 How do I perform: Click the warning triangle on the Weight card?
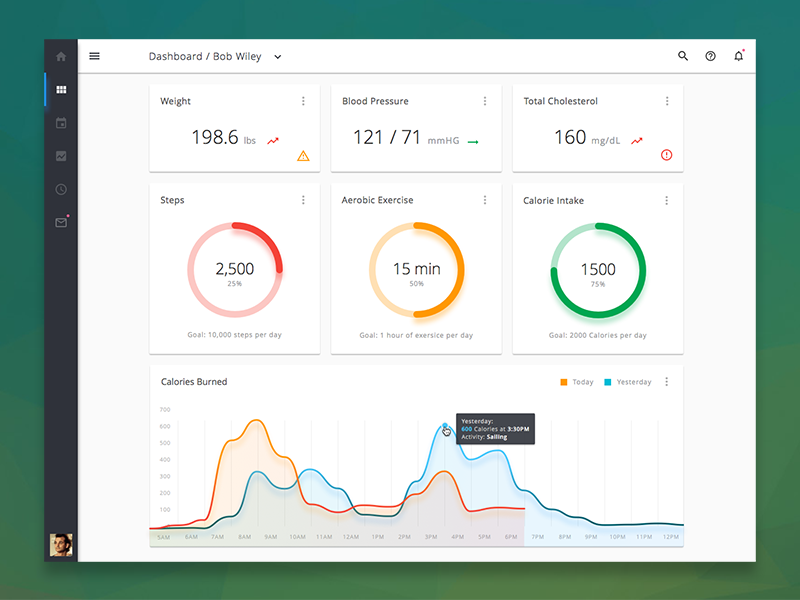point(302,156)
